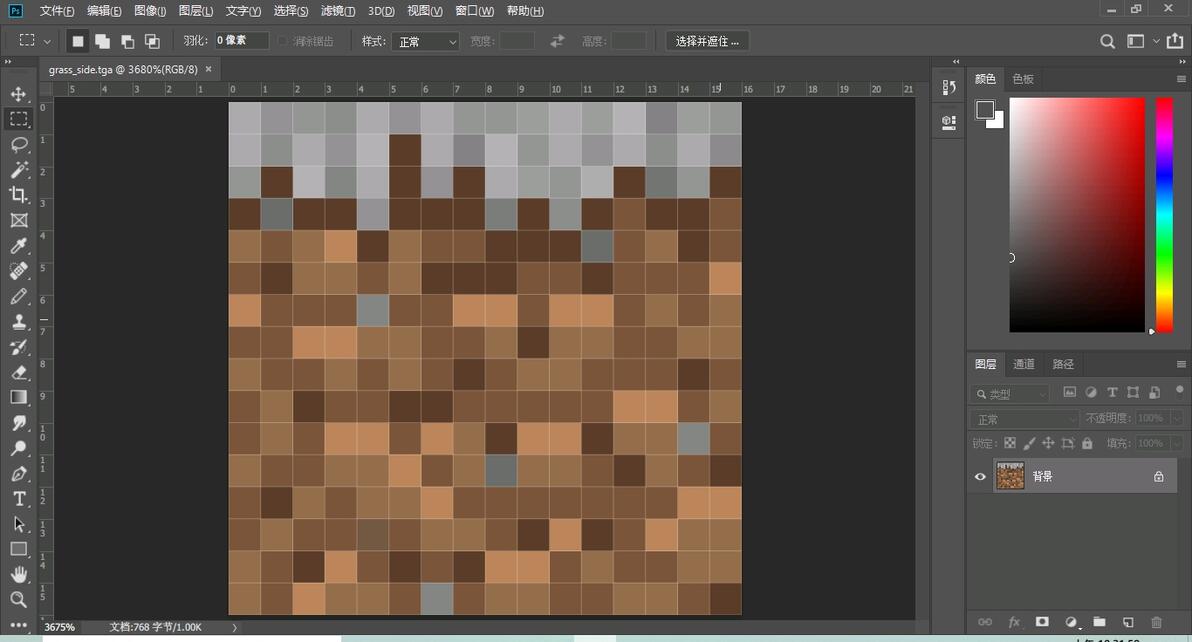Select the Move tool
The height and width of the screenshot is (642, 1192).
(x=18, y=94)
